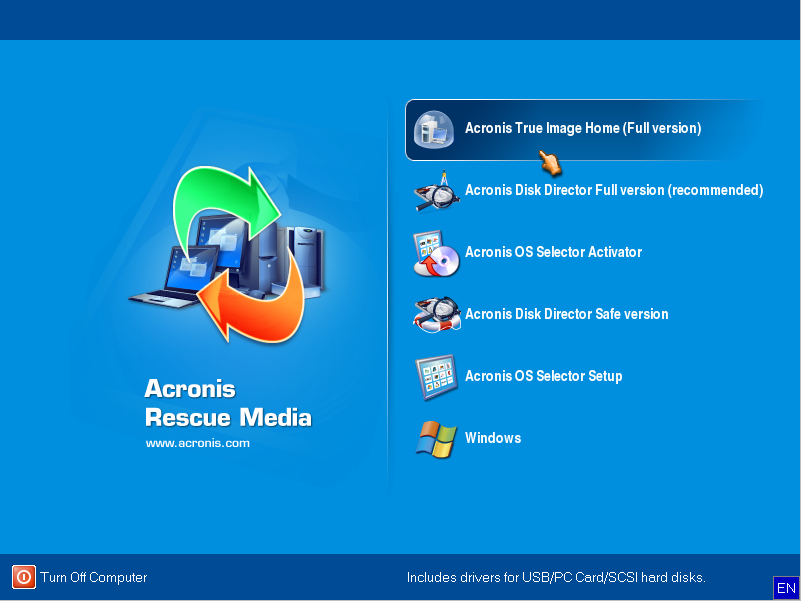Click the www.acronis.com web address
Viewport: 801px width, 601px height.
(198, 443)
